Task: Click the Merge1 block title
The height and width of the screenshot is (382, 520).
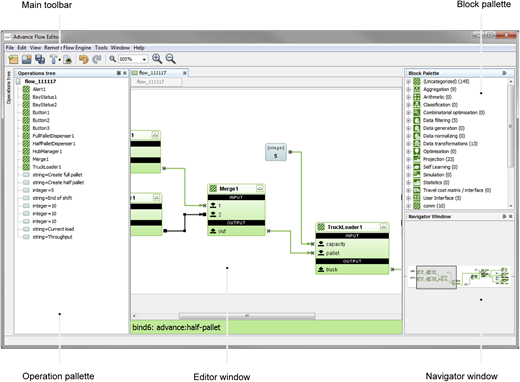Action: coord(229,189)
